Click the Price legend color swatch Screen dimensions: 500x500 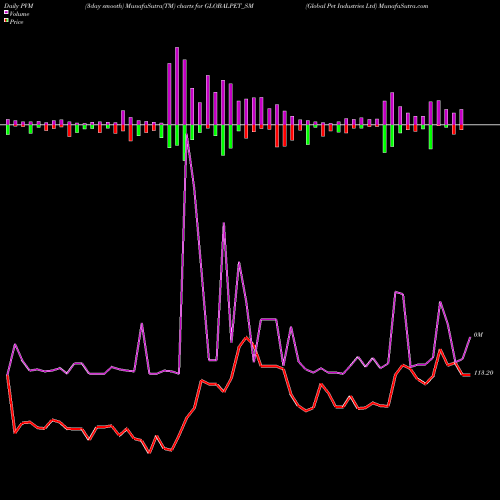pyautogui.click(x=6, y=21)
